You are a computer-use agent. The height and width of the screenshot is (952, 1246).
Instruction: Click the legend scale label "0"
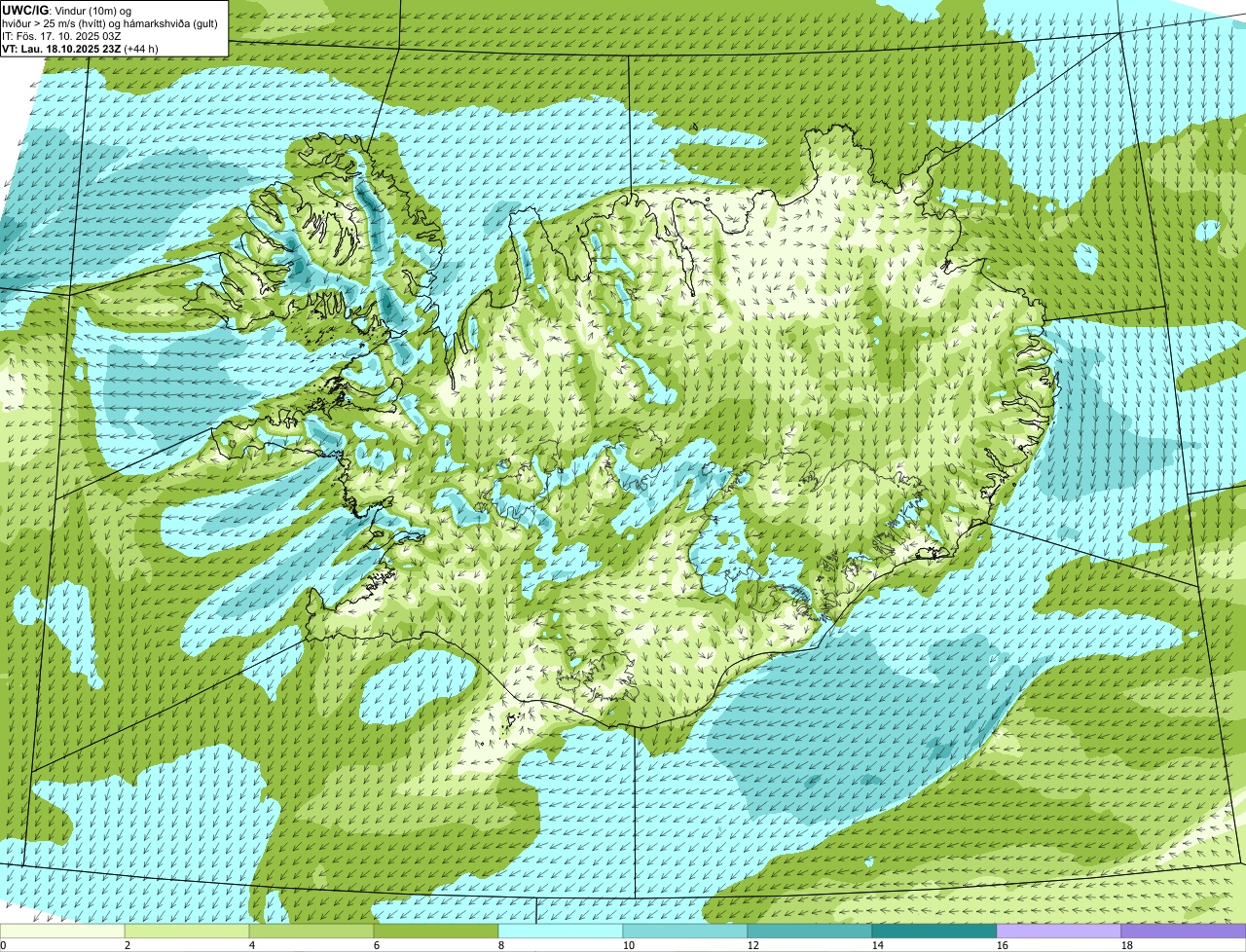tap(3, 945)
